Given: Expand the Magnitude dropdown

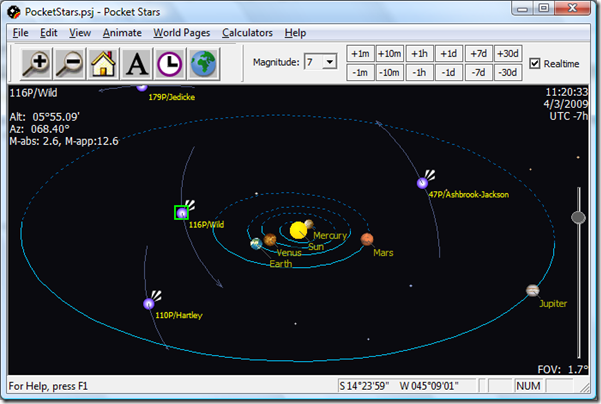Looking at the screenshot, I should pyautogui.click(x=329, y=63).
